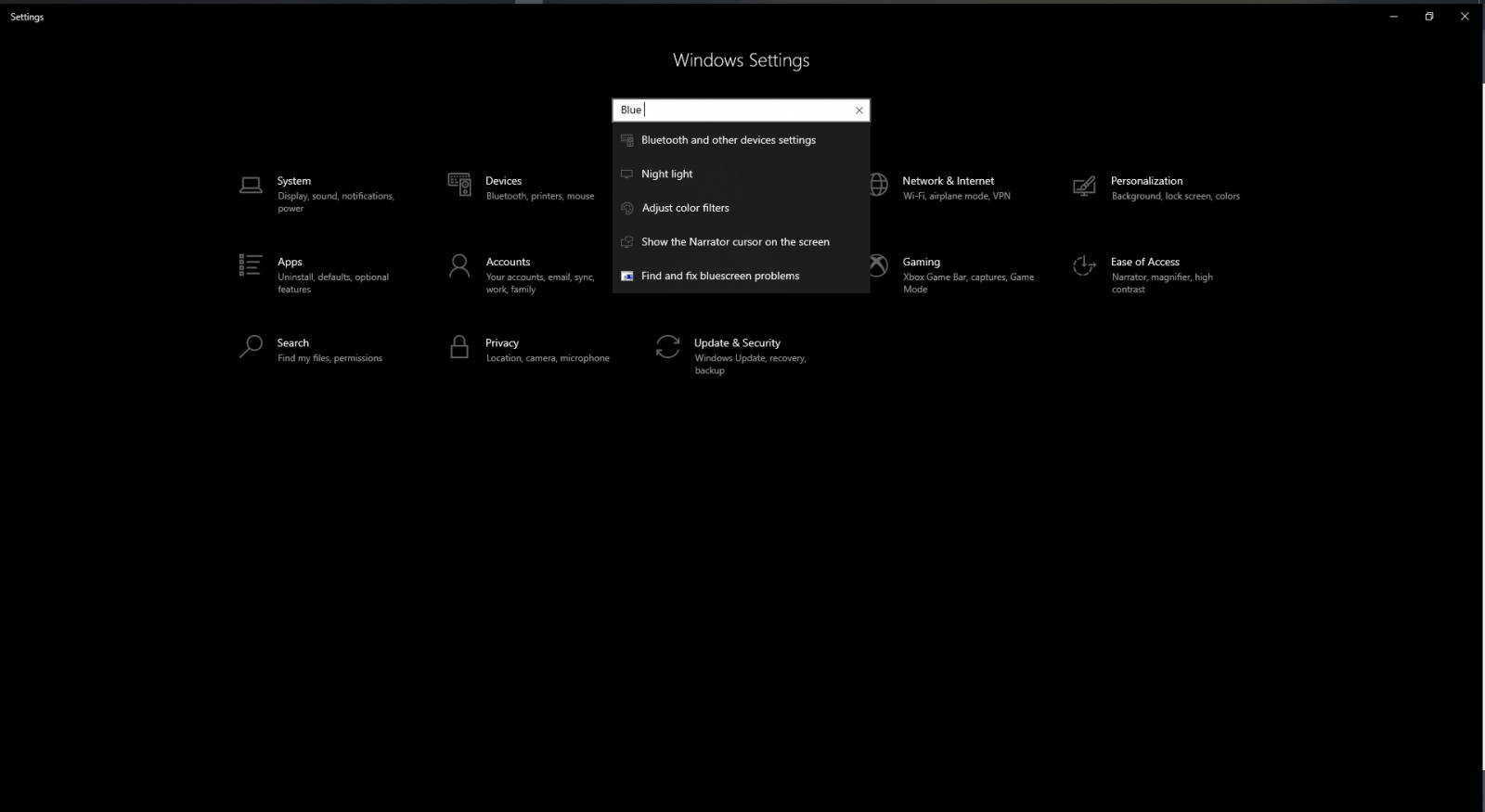Click 'Your accounts, email, sync, work, family' text
Image resolution: width=1485 pixels, height=812 pixels.
[540, 283]
